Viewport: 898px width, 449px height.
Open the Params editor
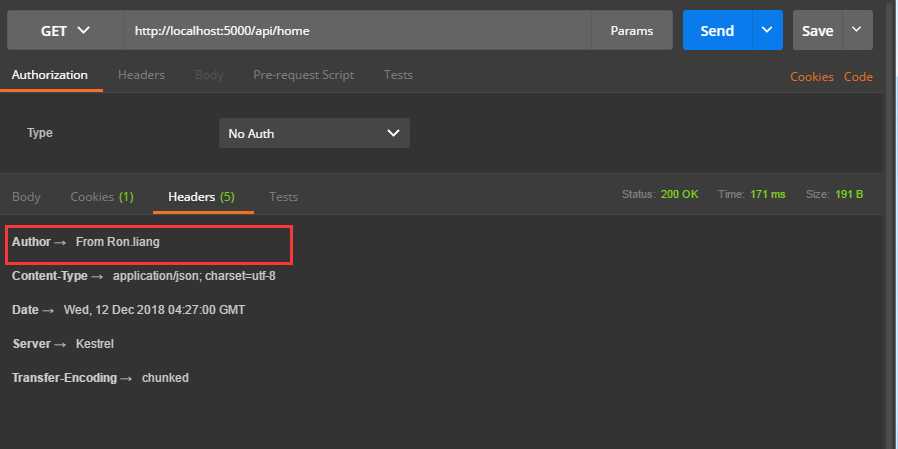click(631, 31)
